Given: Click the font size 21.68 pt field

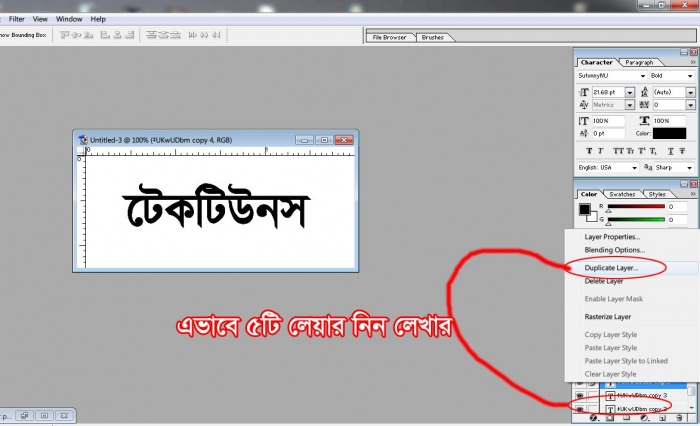Looking at the screenshot, I should click(x=608, y=92).
